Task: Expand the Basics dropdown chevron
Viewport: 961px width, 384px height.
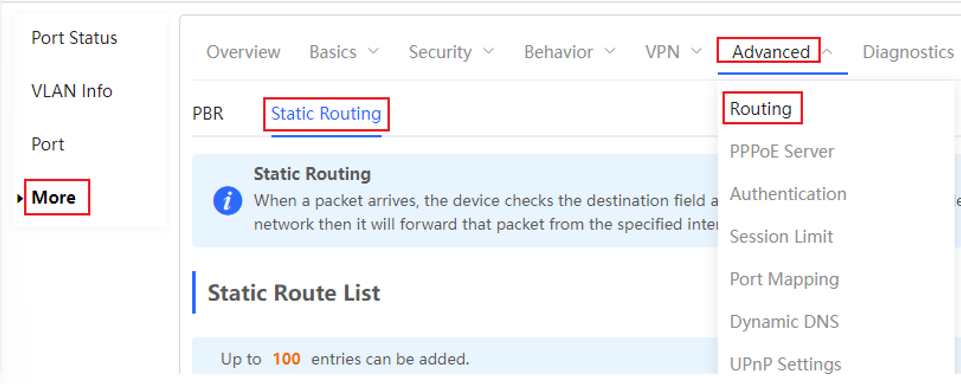Action: pyautogui.click(x=373, y=51)
